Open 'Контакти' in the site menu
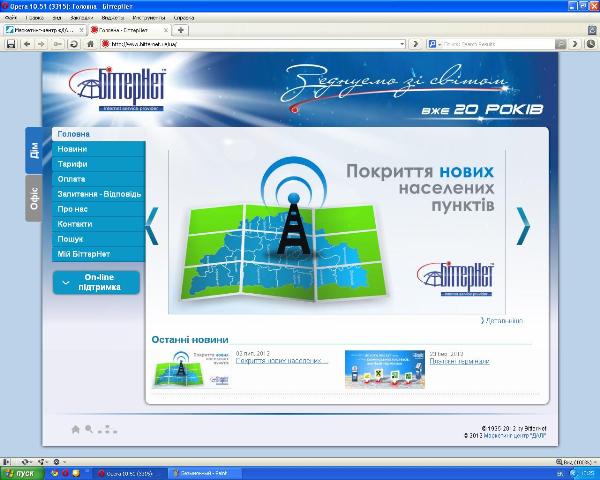 (98, 224)
